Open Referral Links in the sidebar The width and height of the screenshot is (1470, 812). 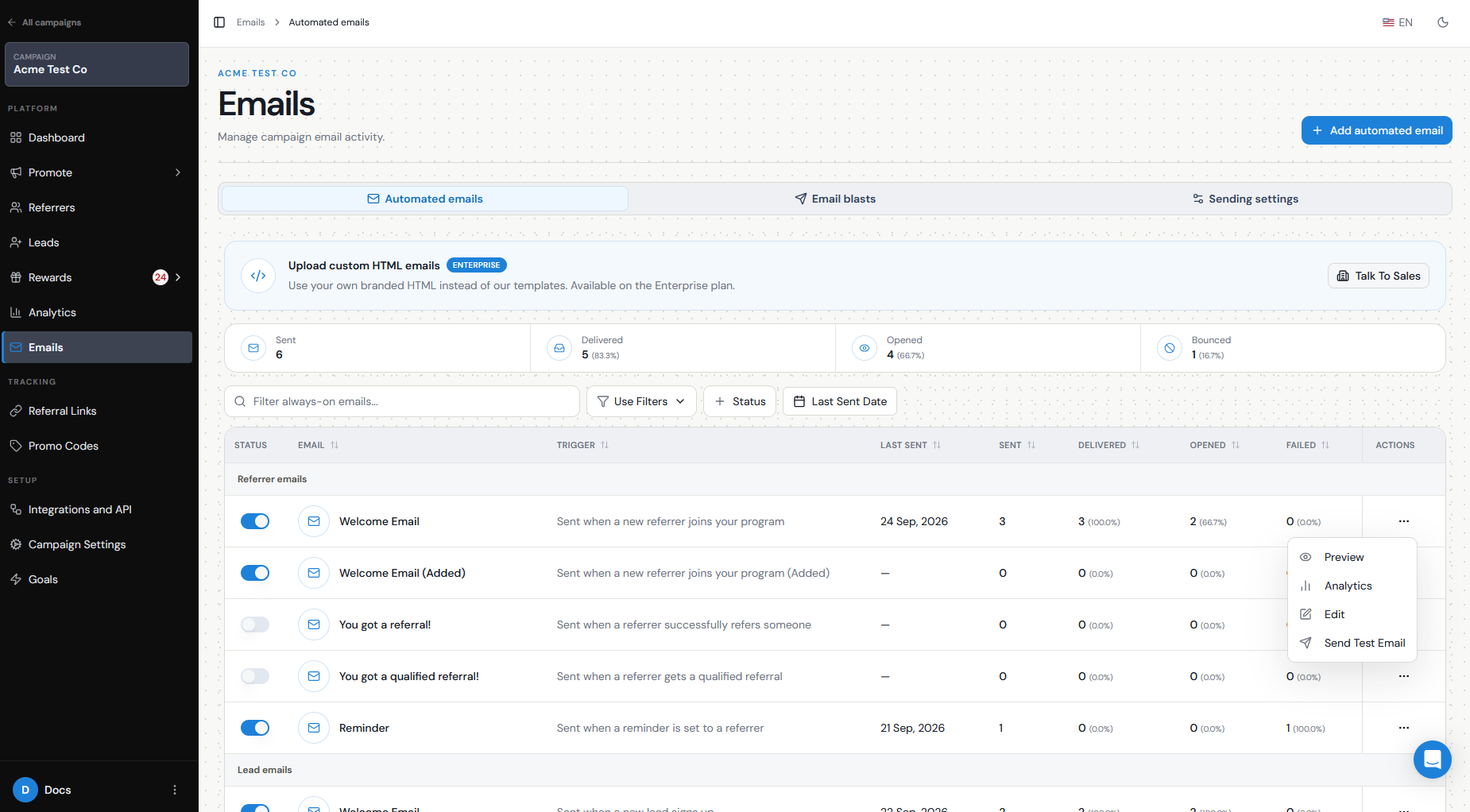97,411
